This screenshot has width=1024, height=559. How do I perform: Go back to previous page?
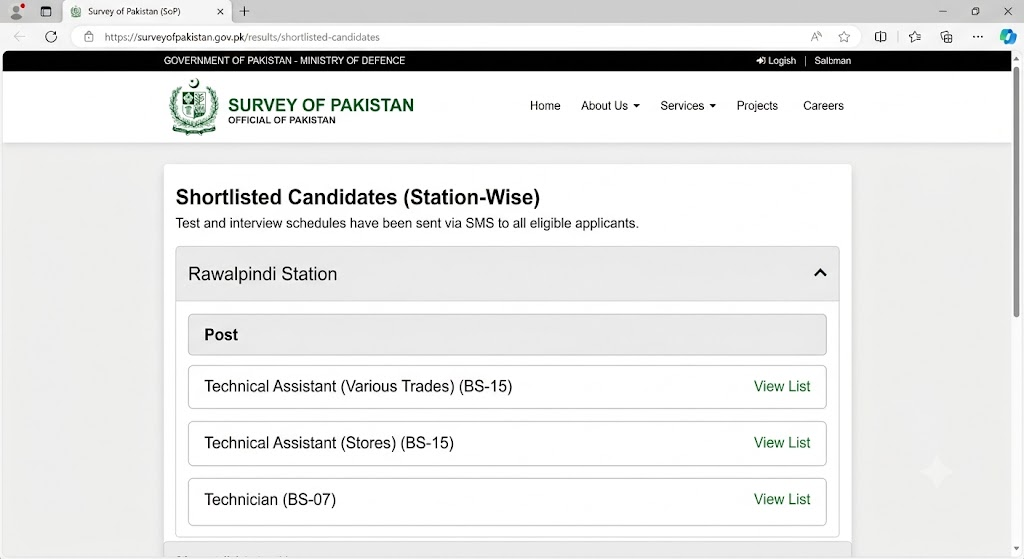(20, 37)
